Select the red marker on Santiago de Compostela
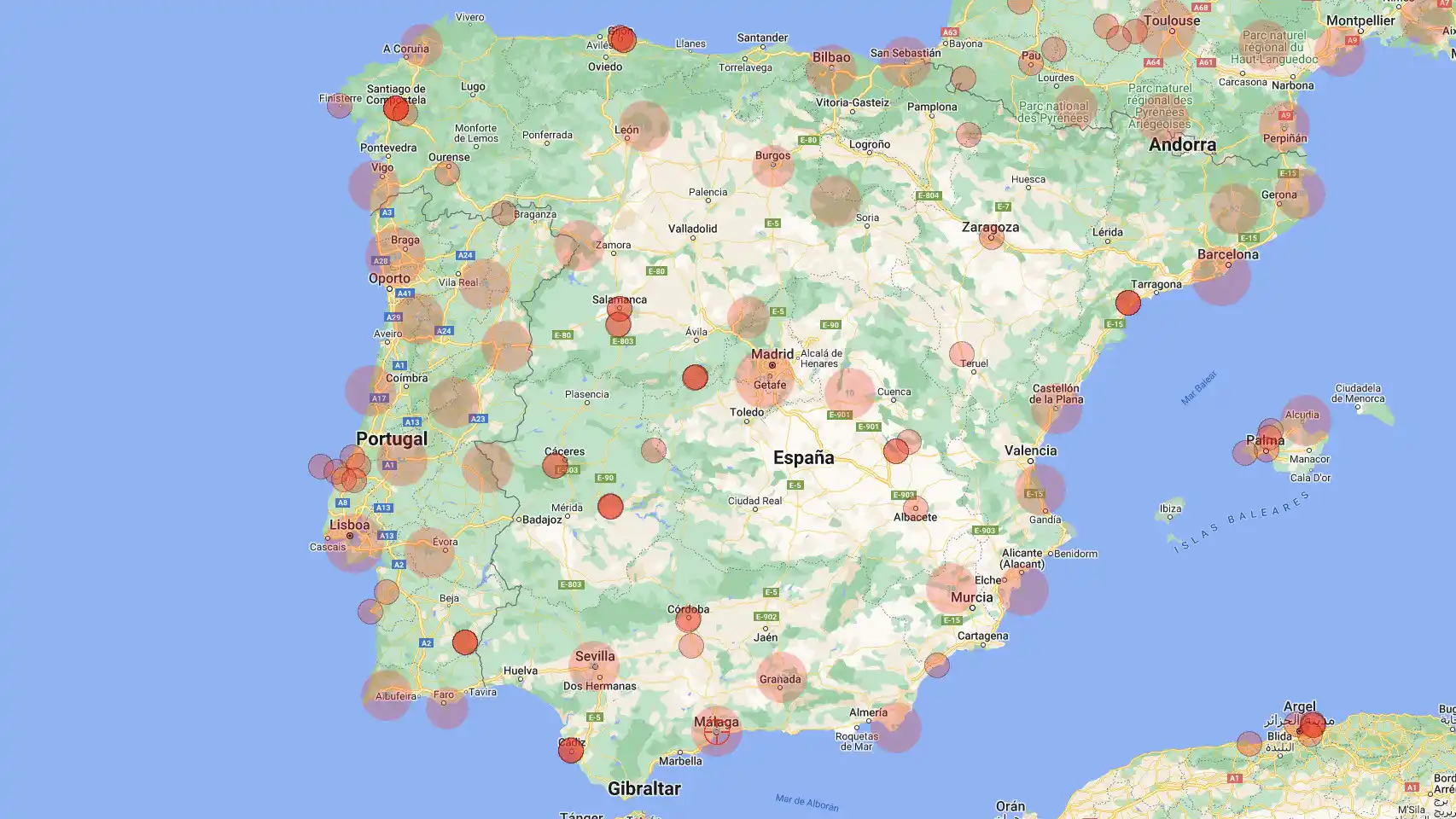1456x819 pixels. click(395, 108)
